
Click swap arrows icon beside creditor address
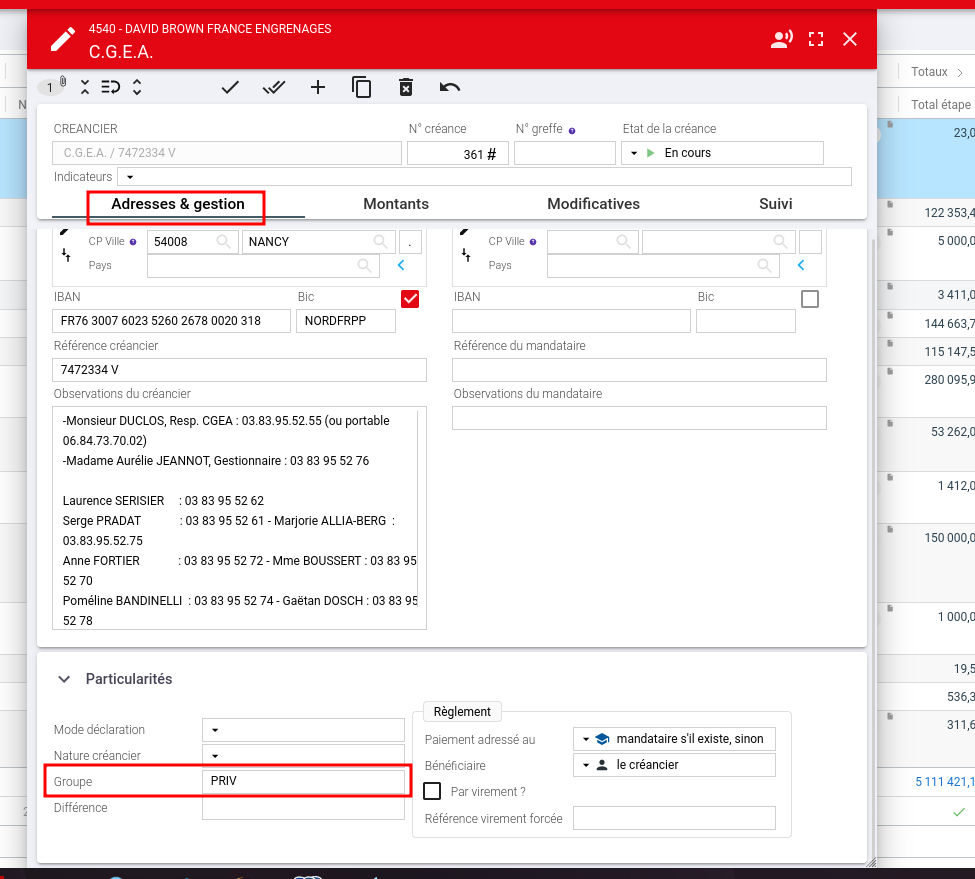(66, 255)
